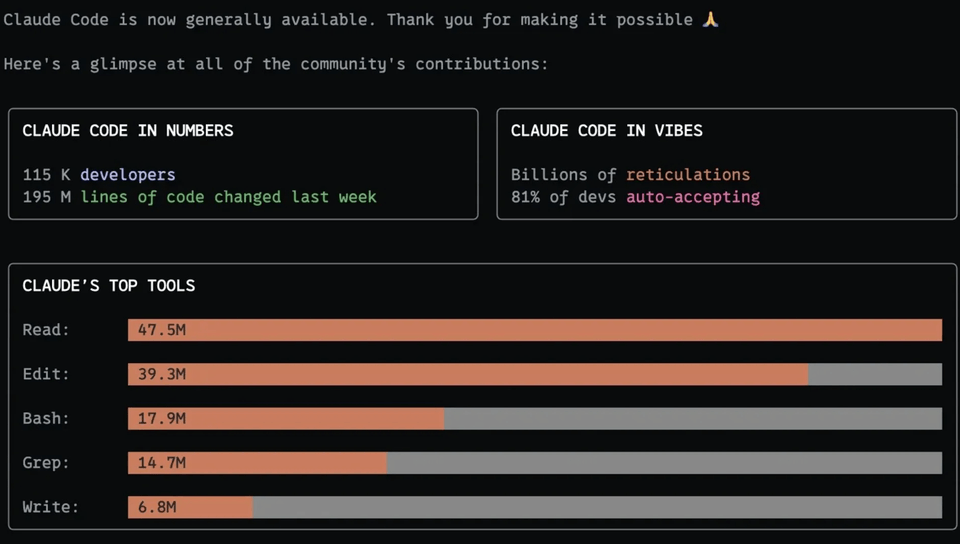This screenshot has height=544, width=960.
Task: Click the green "lines of code changed last week" text
Action: [228, 197]
